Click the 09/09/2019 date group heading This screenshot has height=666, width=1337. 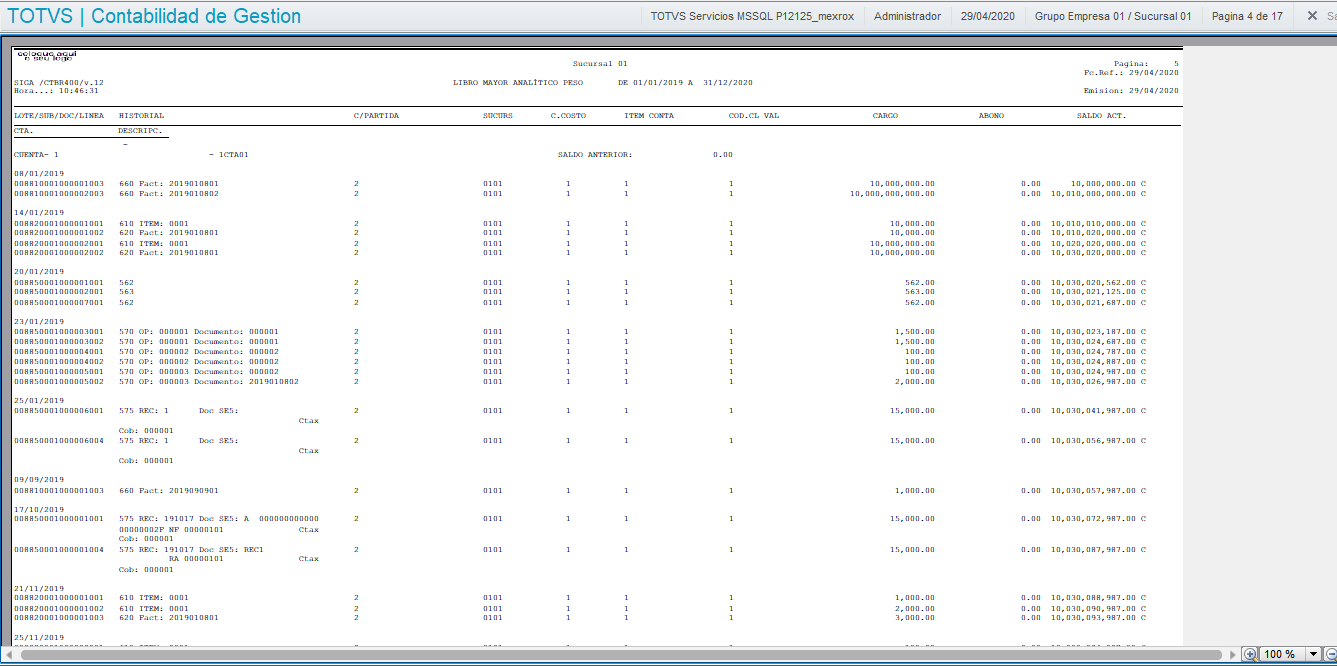click(x=39, y=479)
